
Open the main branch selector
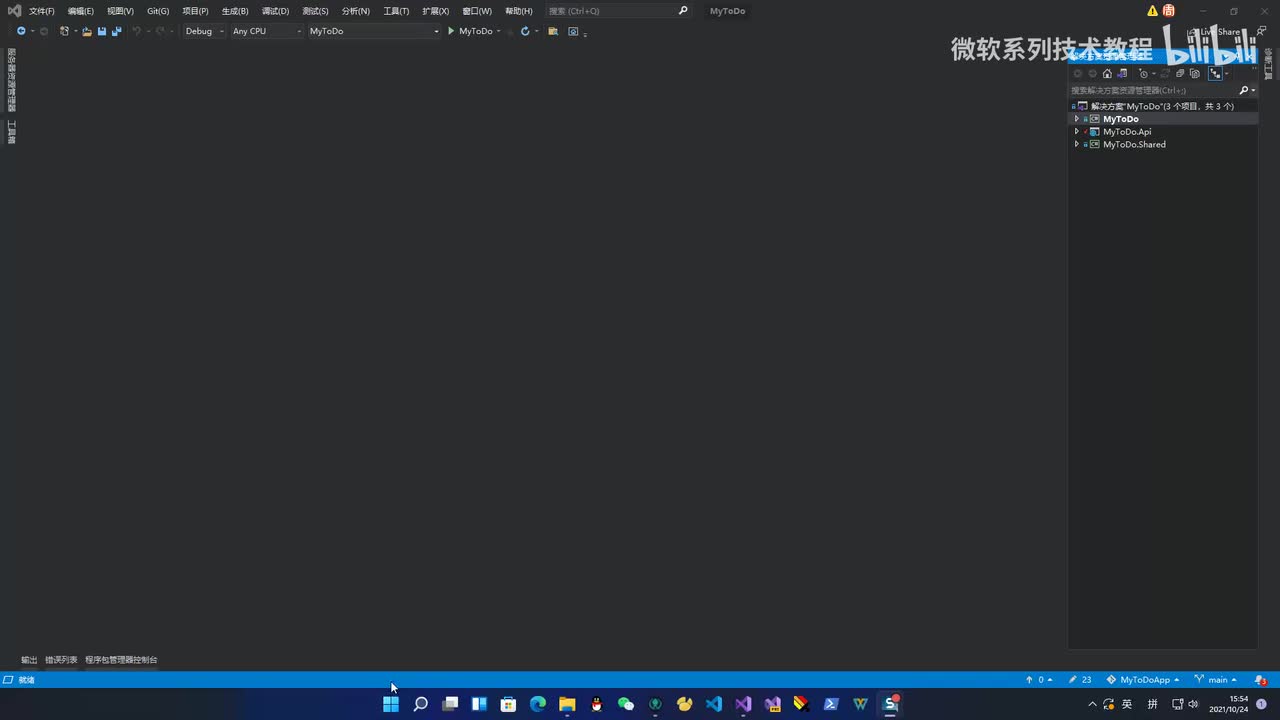click(1216, 680)
